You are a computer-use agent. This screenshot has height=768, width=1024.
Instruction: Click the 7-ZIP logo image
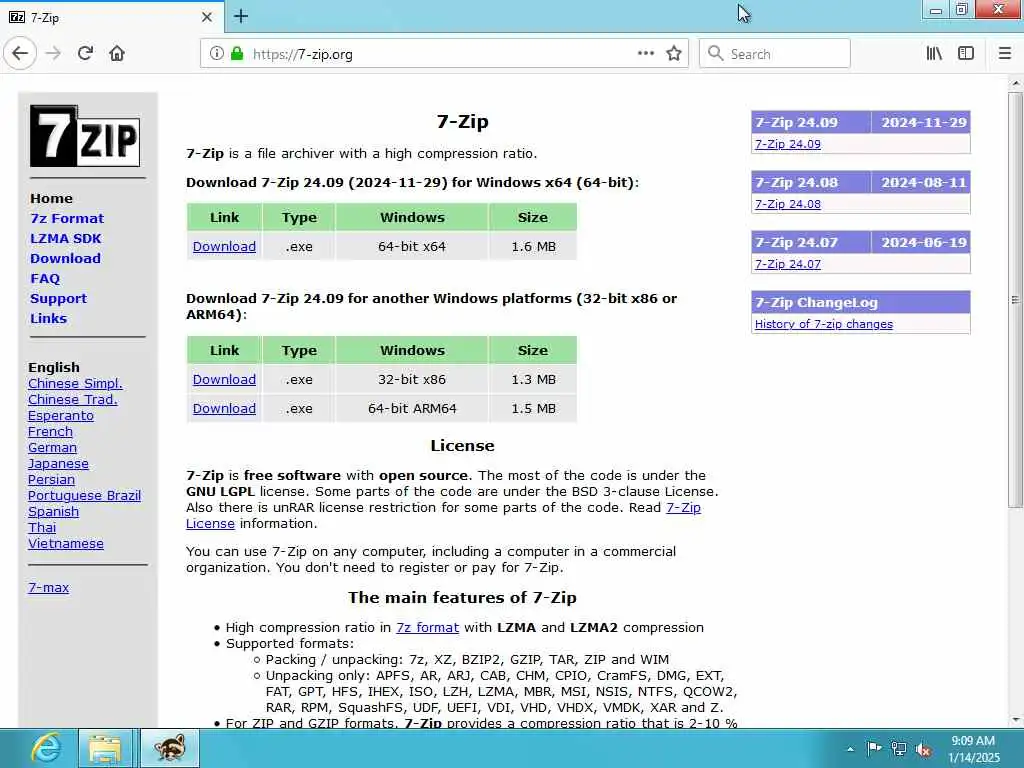(85, 136)
